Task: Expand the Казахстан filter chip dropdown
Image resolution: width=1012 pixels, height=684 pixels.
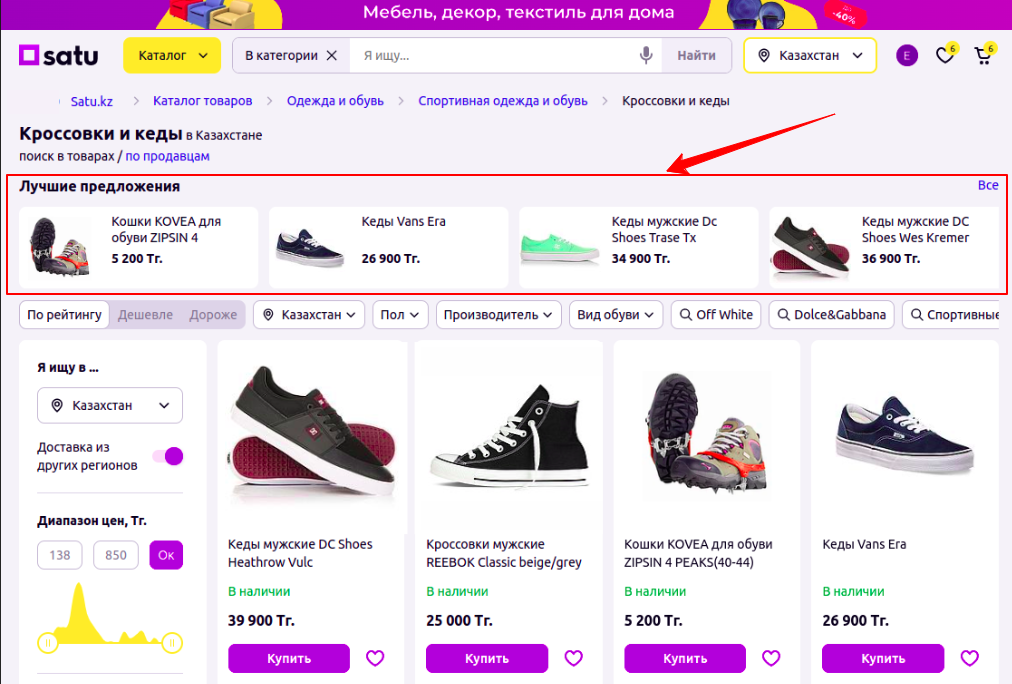Action: pos(309,315)
